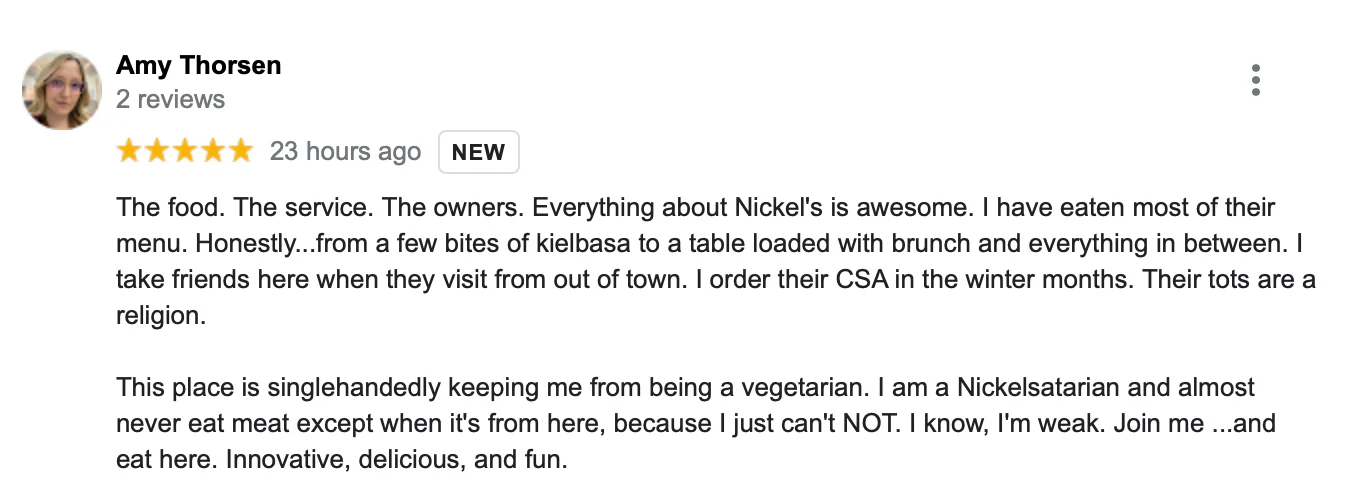This screenshot has height=494, width=1356.
Task: Click the word "religion" ending the first paragraph
Action: (x=158, y=316)
